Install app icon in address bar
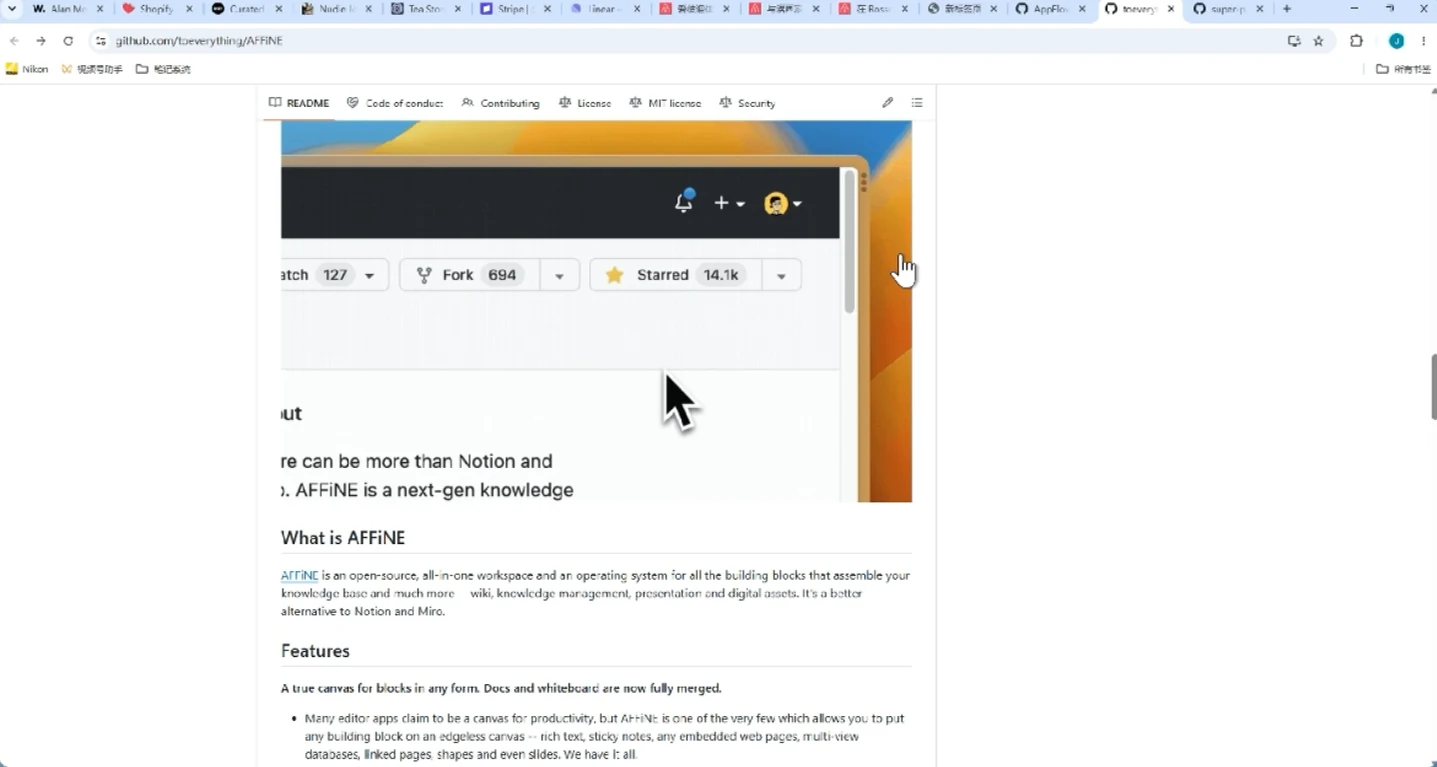The image size is (1437, 767). pos(1294,41)
